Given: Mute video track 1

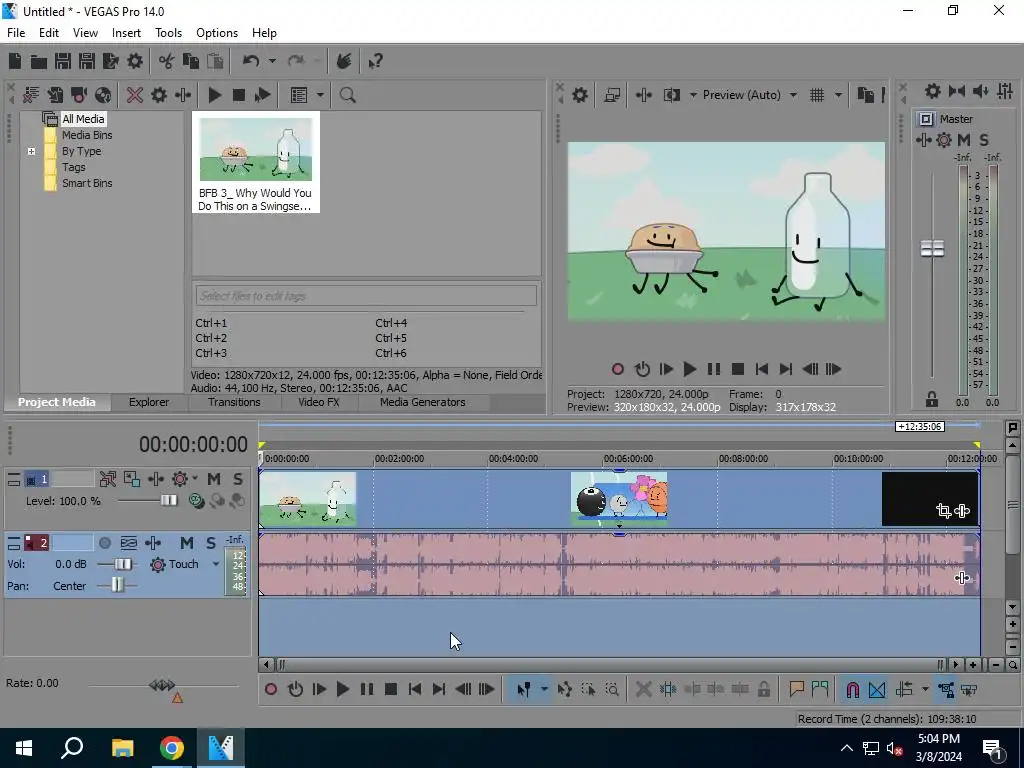Looking at the screenshot, I should 214,479.
